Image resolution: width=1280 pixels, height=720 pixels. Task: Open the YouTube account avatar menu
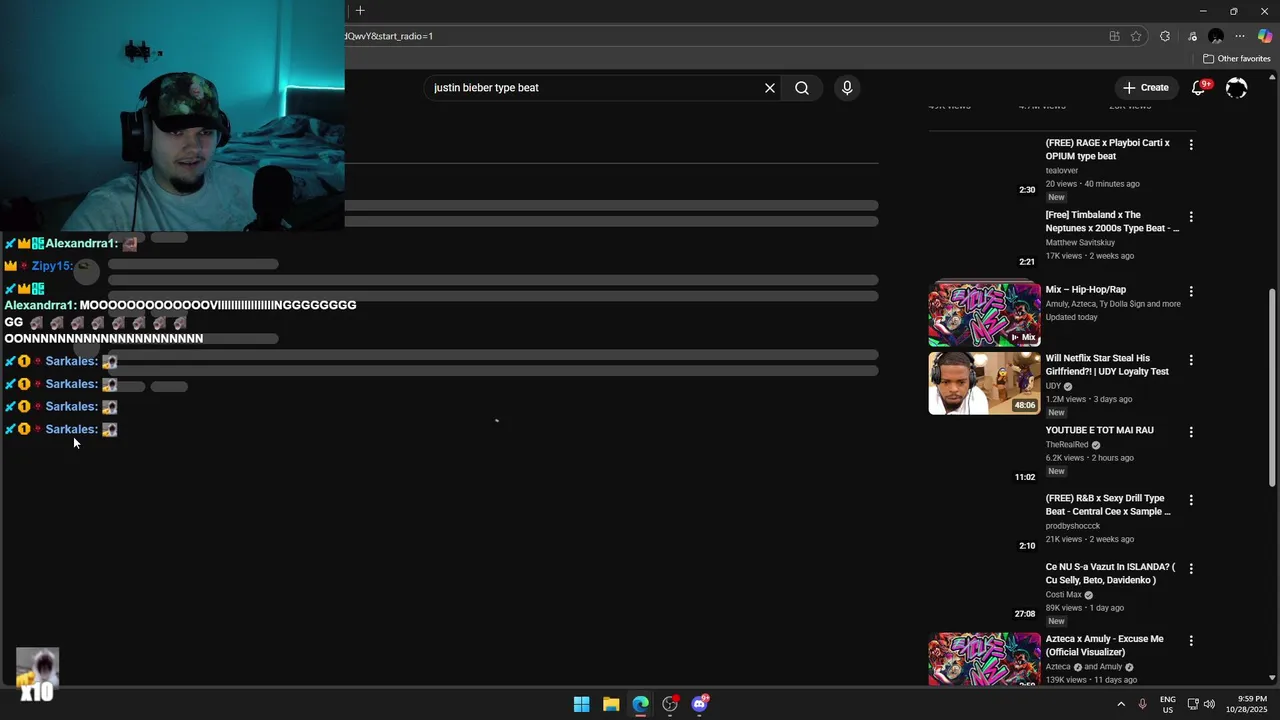[1237, 88]
